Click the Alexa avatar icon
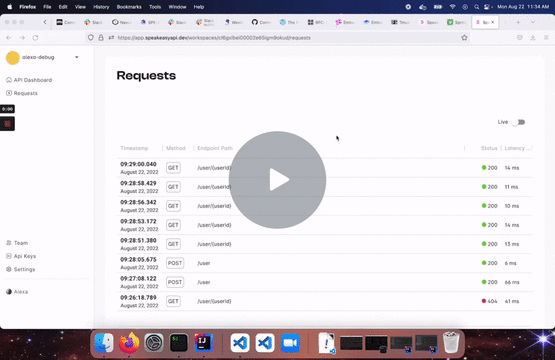 point(9,292)
